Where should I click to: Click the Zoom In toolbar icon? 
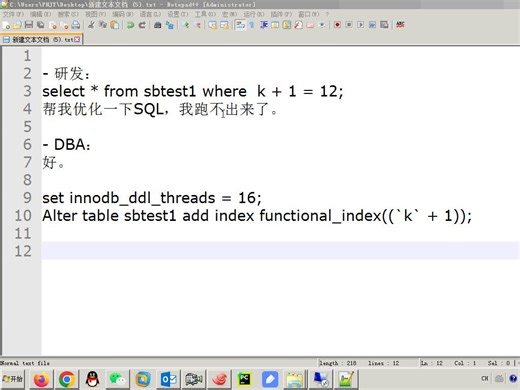pyautogui.click(x=186, y=25)
